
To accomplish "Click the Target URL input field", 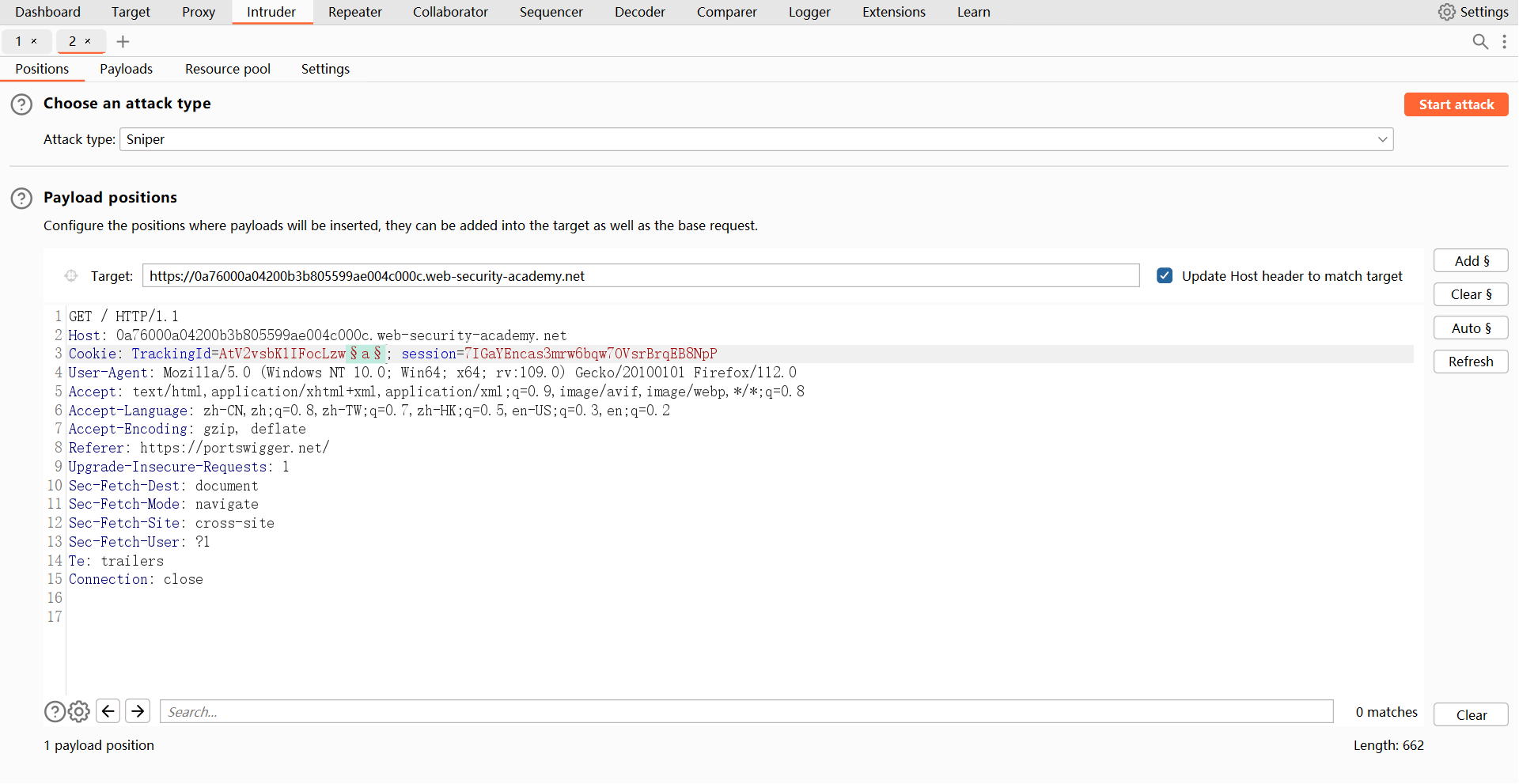I will tap(641, 276).
